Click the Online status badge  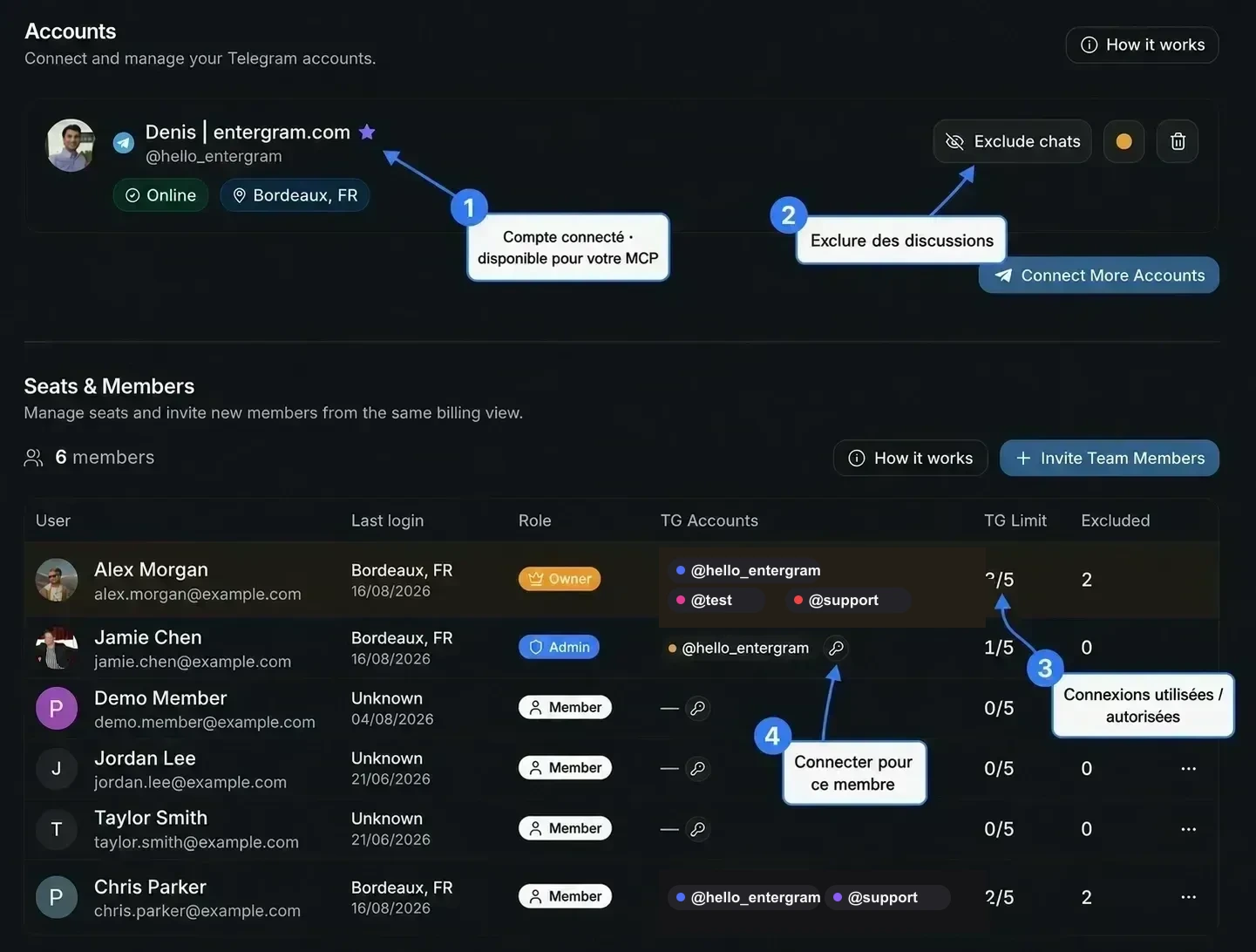click(160, 195)
